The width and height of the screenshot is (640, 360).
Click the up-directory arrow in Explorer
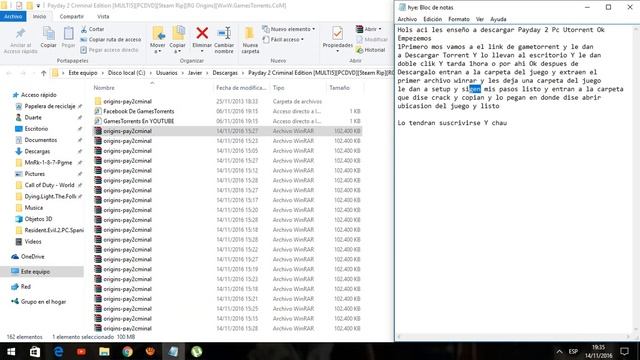pyautogui.click(x=44, y=73)
